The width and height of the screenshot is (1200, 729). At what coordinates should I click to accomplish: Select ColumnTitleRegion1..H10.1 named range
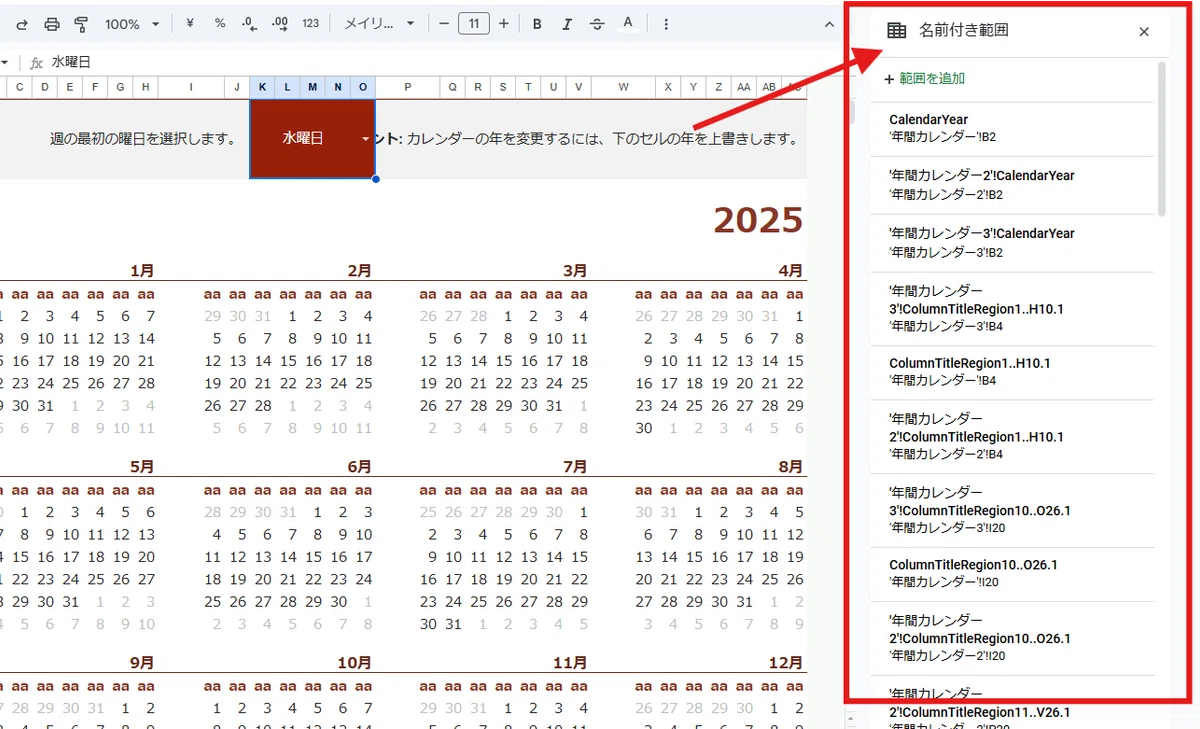tap(1012, 373)
